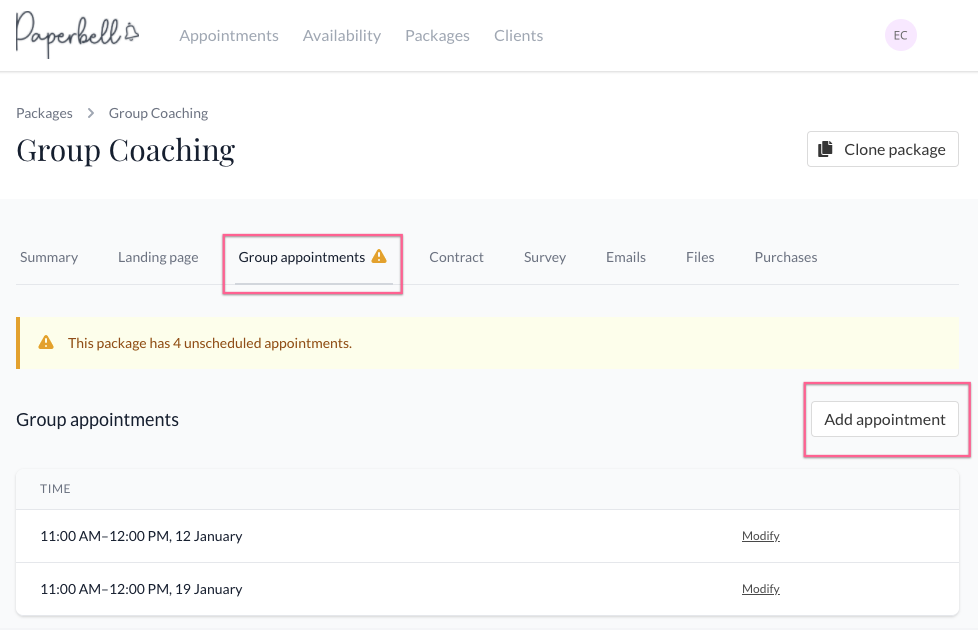The height and width of the screenshot is (630, 978).
Task: Click the Paperbell logo
Action: (77, 34)
